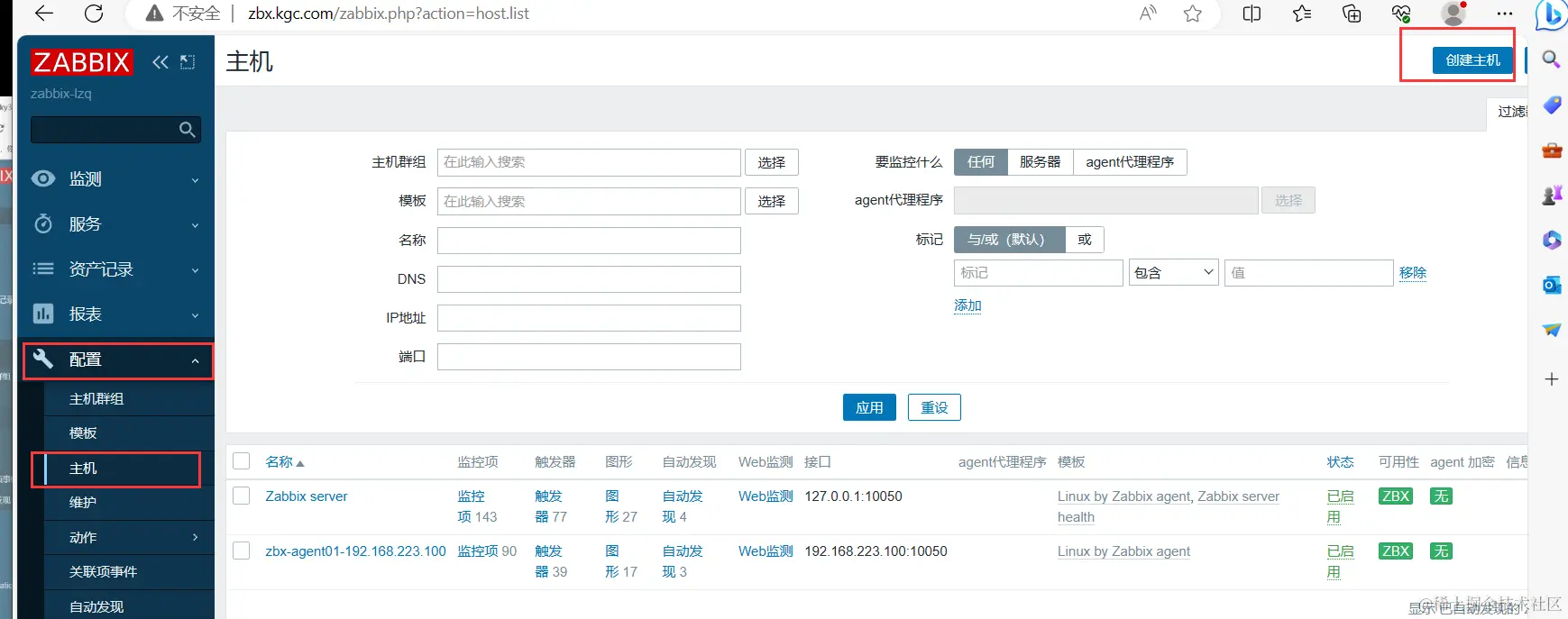Open the paper plane sidebar icon
The height and width of the screenshot is (619, 1568).
pos(1551,330)
